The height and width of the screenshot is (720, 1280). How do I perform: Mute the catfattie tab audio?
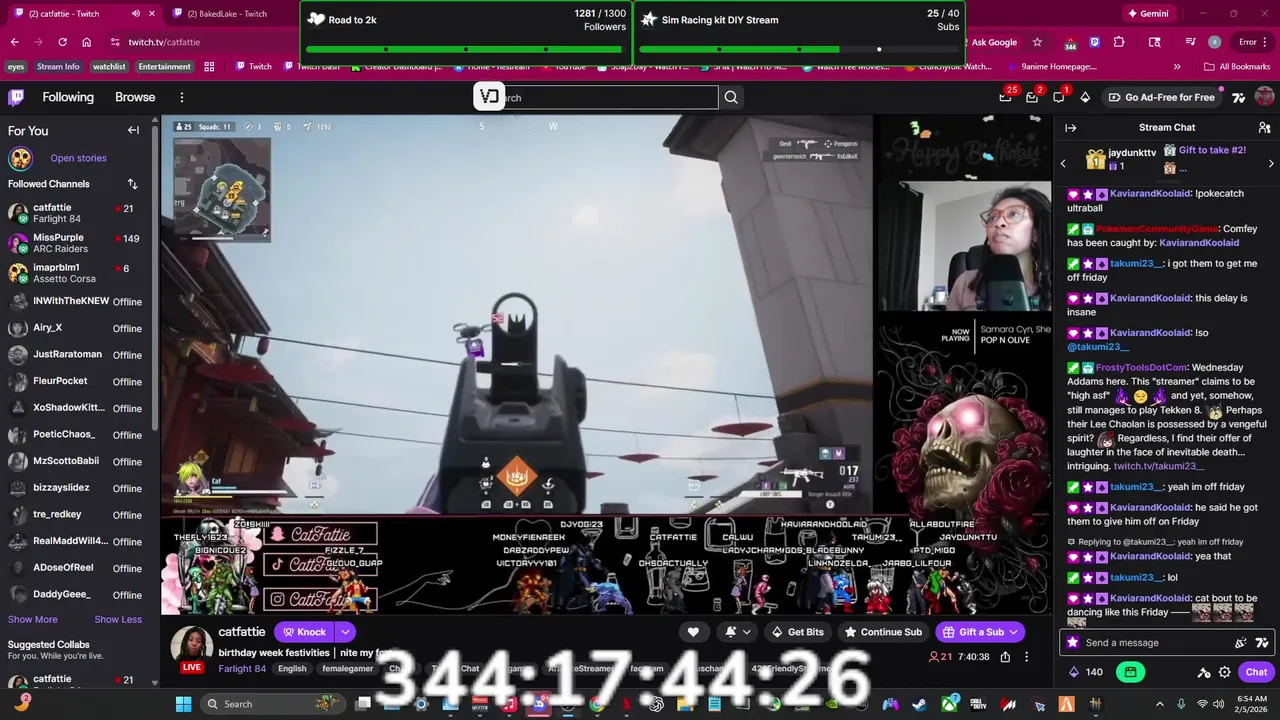(136, 14)
